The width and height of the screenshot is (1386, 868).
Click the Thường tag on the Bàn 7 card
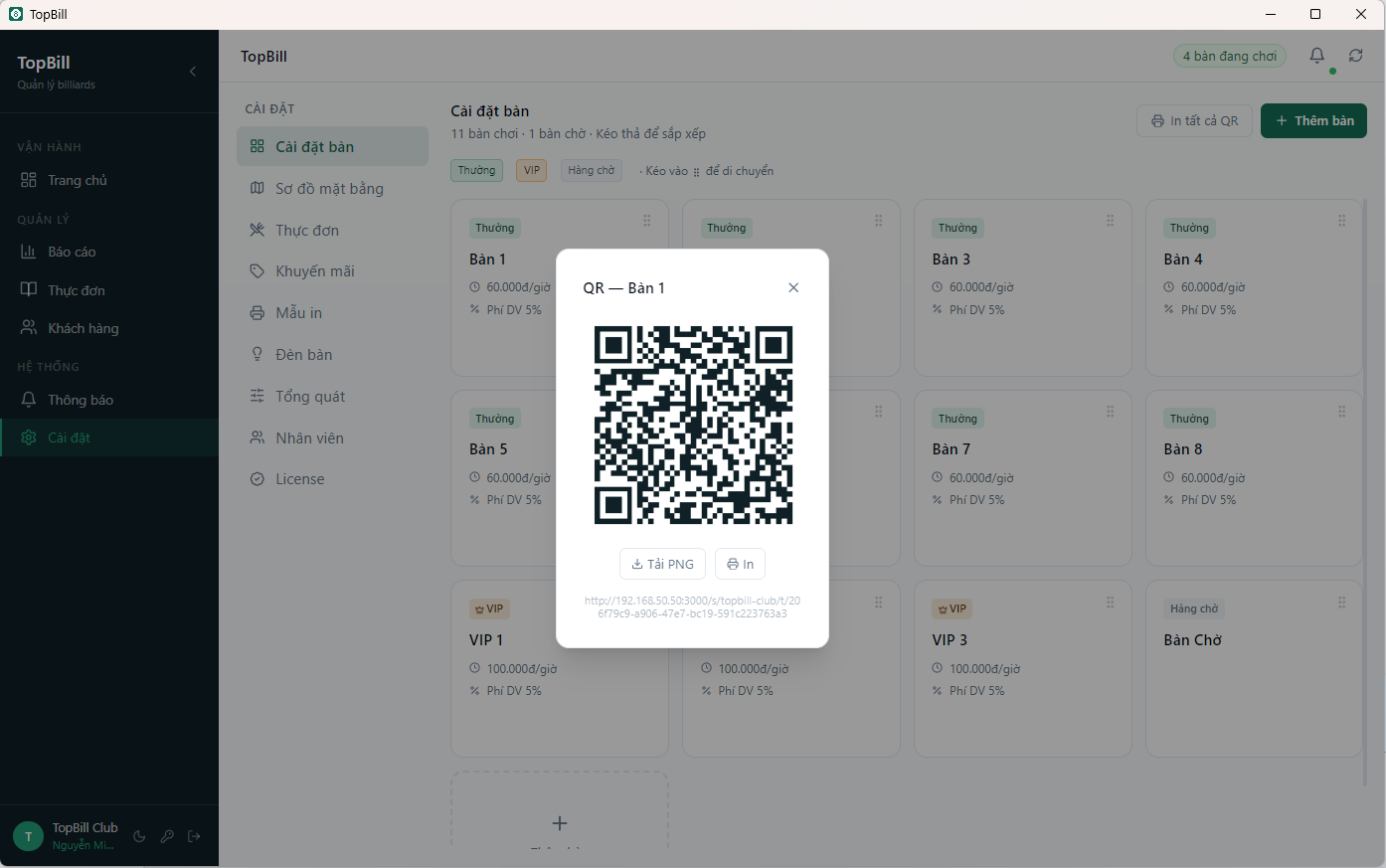pyautogui.click(x=957, y=419)
